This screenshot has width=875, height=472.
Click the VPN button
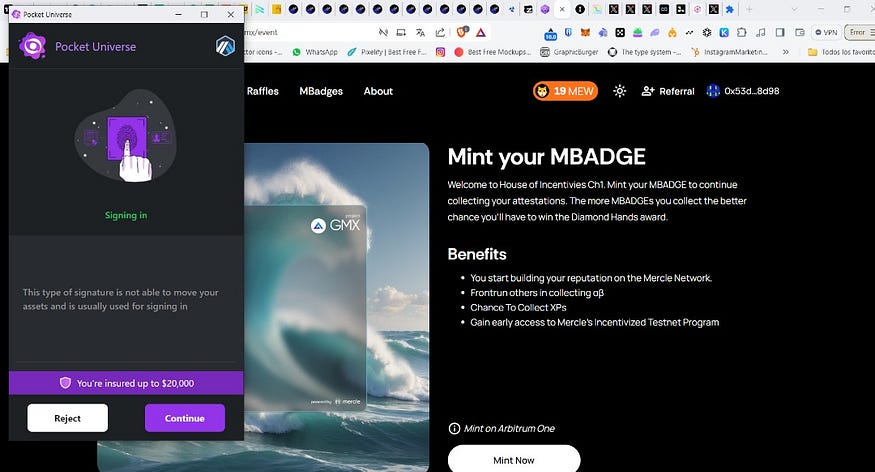tap(826, 33)
